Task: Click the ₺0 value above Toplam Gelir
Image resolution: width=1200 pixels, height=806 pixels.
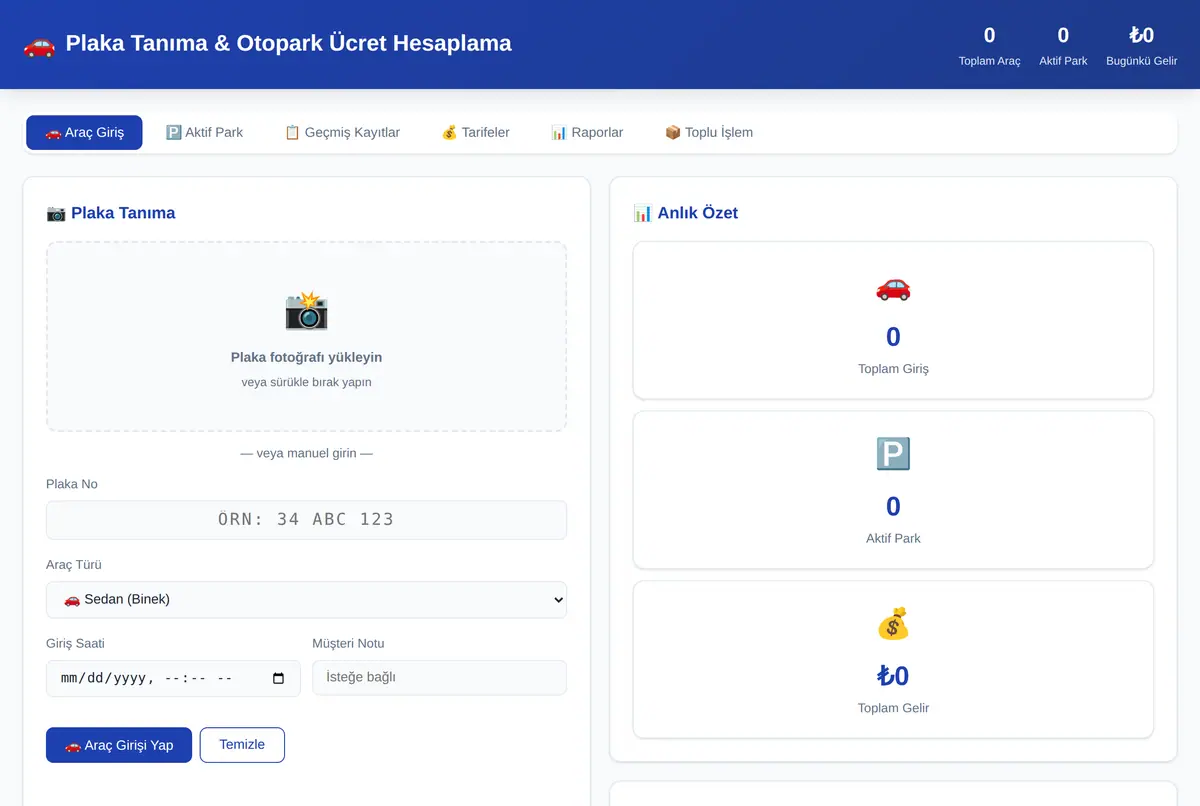Action: click(893, 676)
